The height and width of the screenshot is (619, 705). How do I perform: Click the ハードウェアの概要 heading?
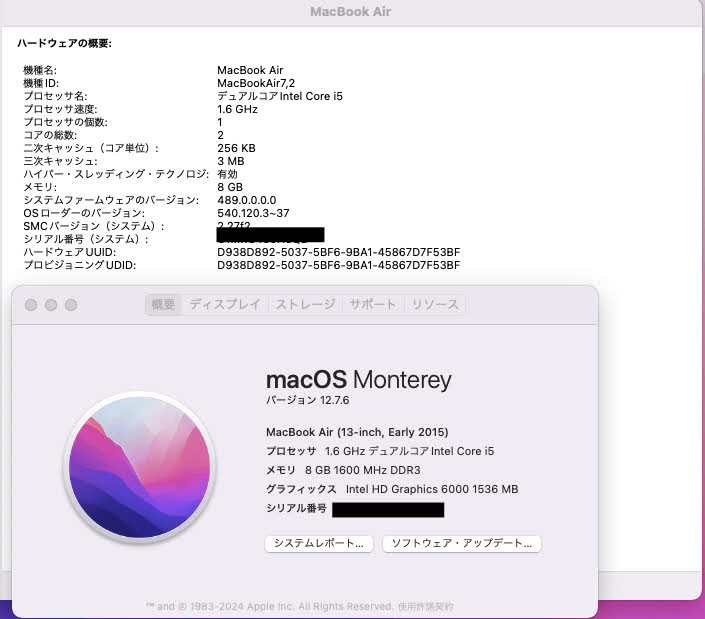coord(64,43)
